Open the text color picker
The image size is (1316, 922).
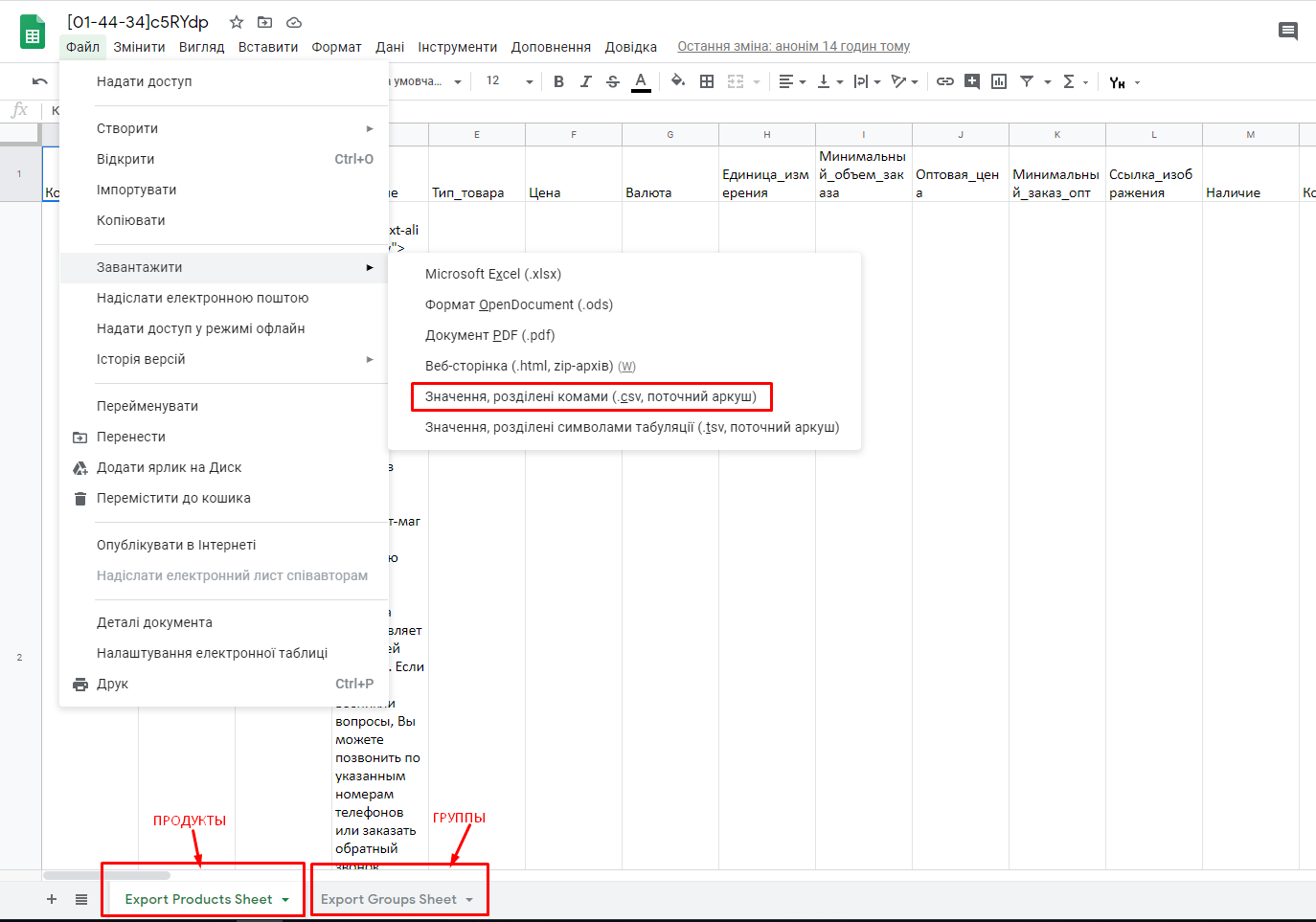coord(641,81)
